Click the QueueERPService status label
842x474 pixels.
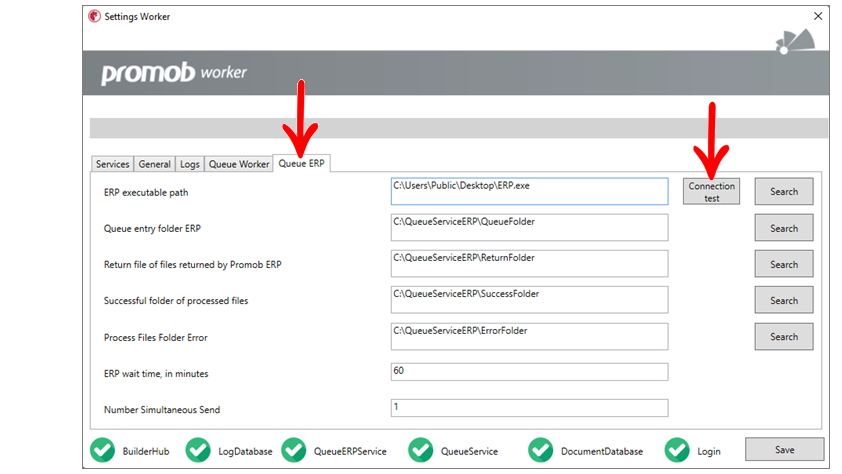pos(350,451)
